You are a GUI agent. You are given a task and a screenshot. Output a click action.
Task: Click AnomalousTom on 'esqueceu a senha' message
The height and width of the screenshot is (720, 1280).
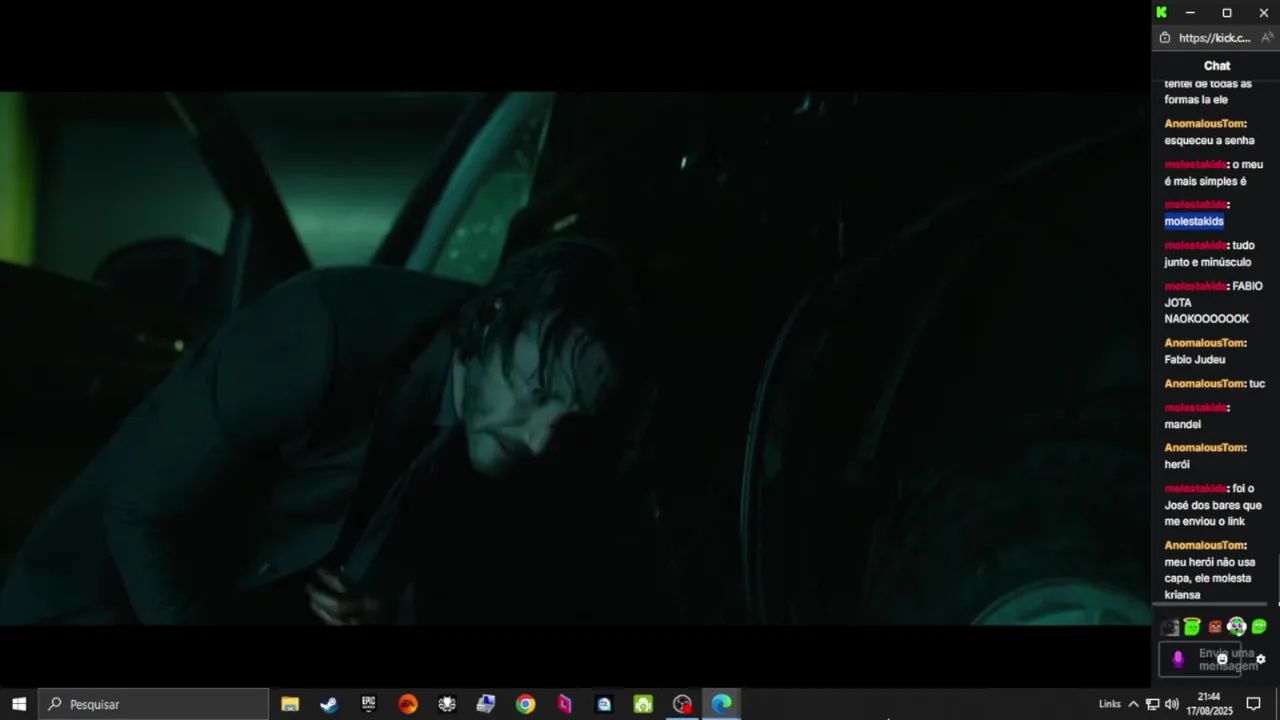(1204, 124)
